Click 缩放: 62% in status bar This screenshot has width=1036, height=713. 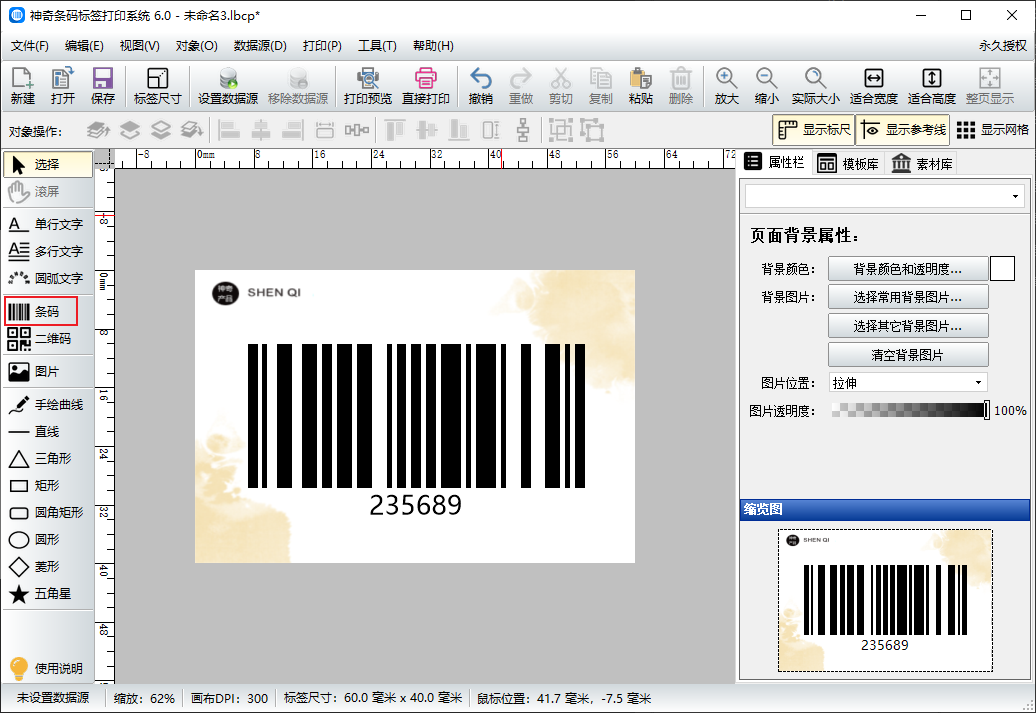coord(144,698)
